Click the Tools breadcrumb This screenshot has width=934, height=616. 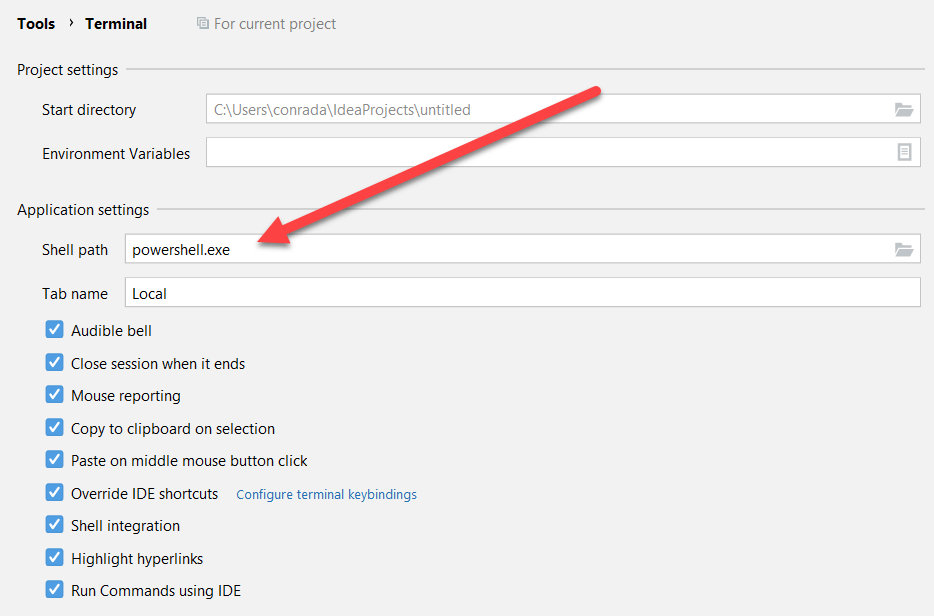click(36, 23)
